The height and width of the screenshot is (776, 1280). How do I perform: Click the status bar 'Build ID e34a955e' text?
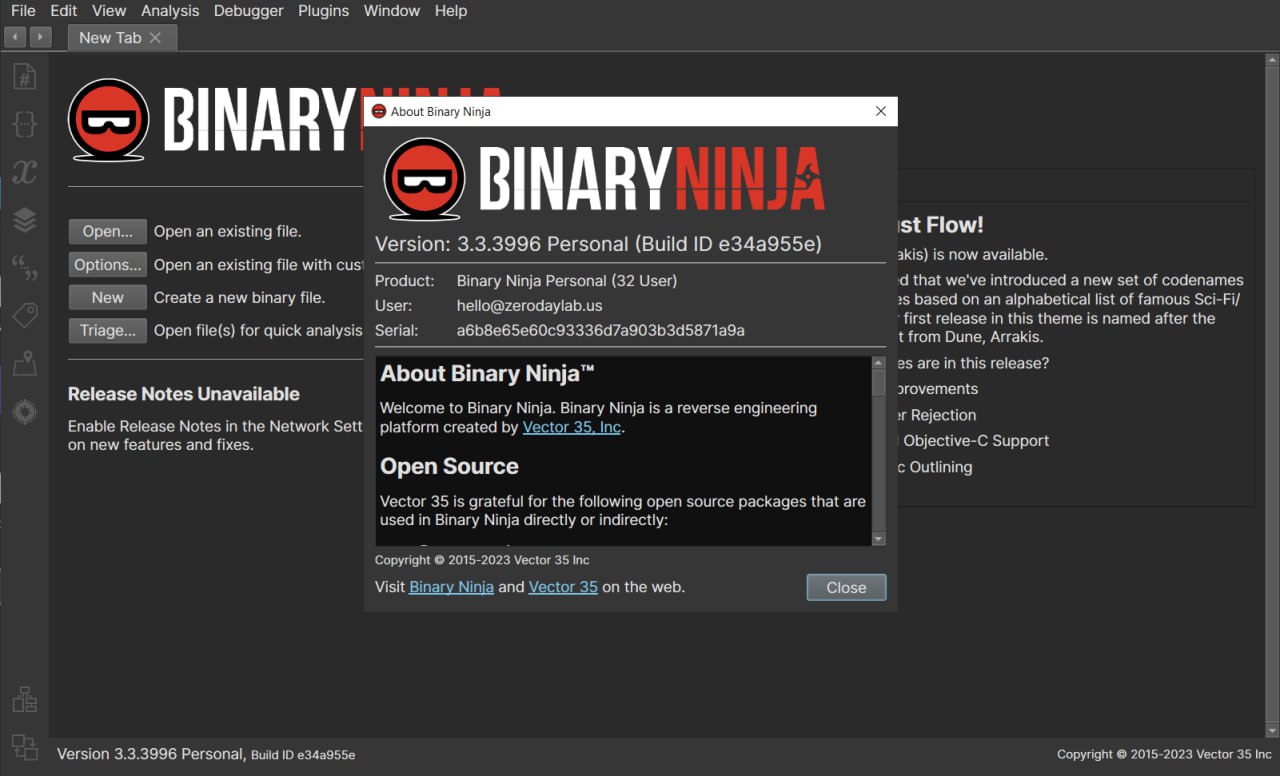click(x=303, y=755)
